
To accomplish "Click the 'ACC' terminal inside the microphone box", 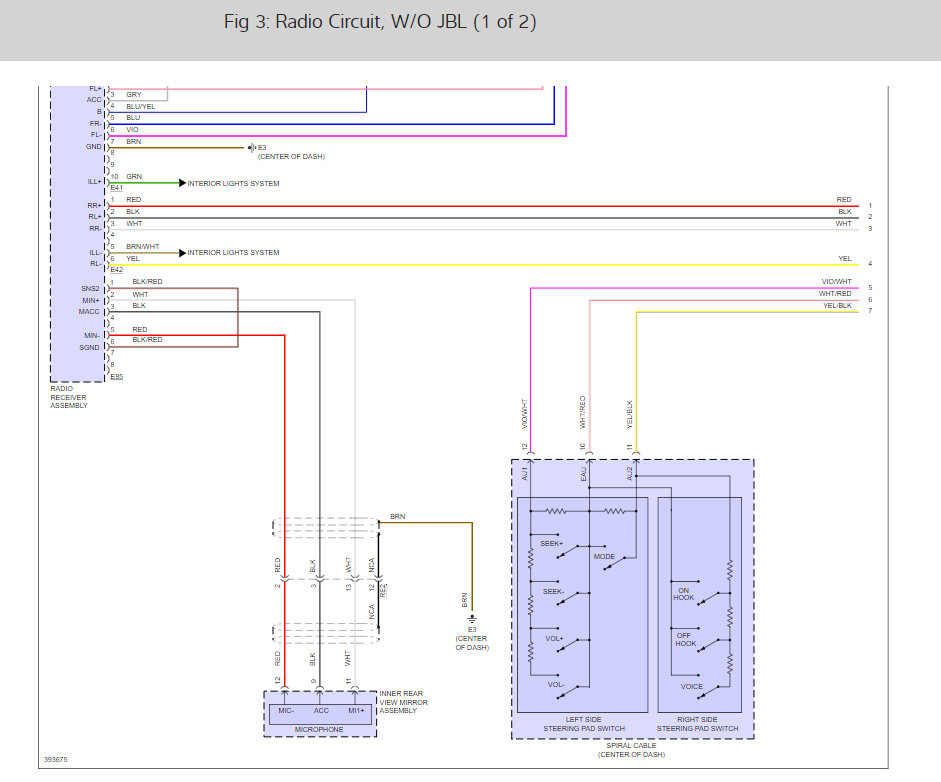I will click(x=321, y=711).
